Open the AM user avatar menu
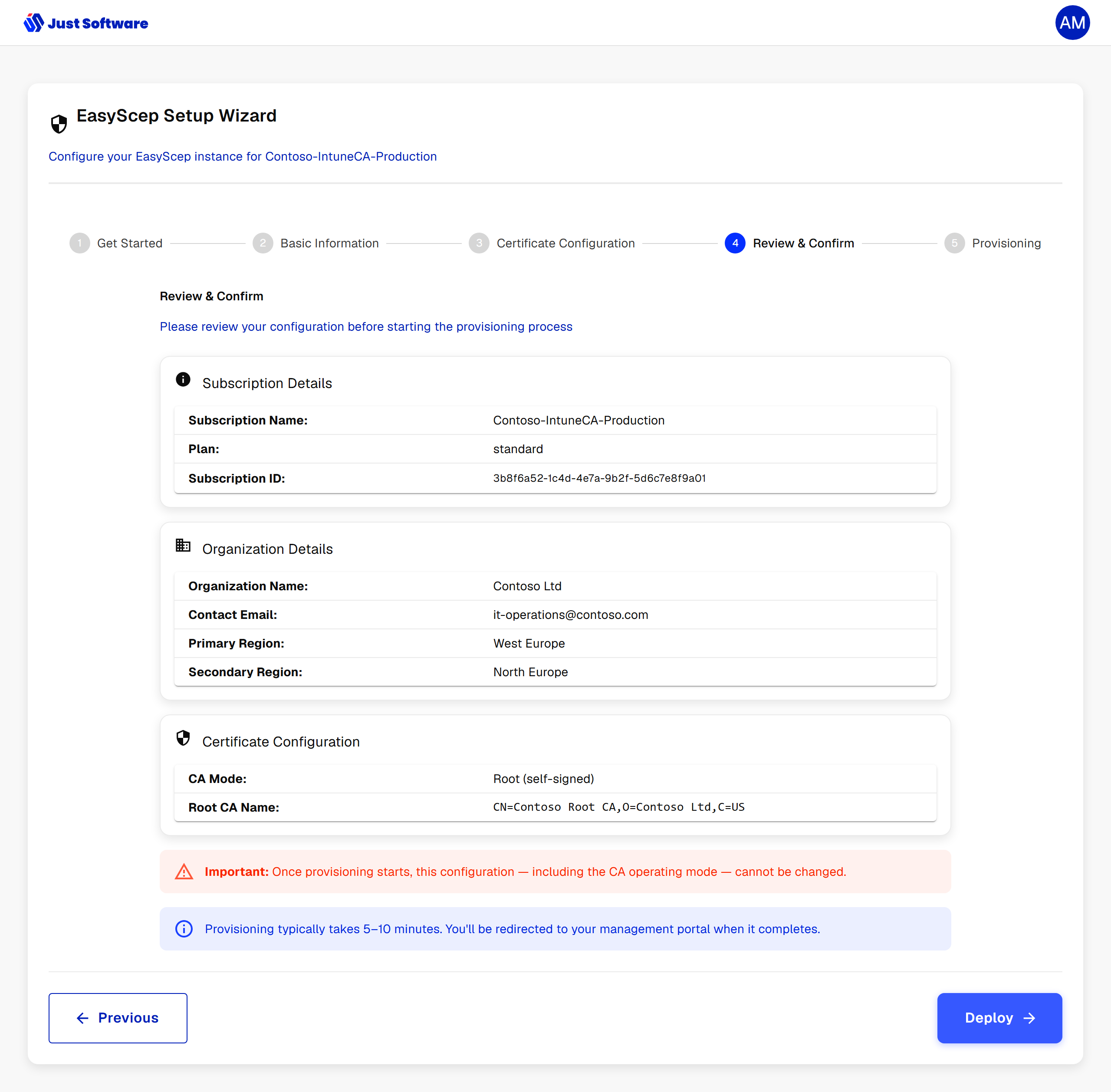Viewport: 1111px width, 1092px height. 1072,23
